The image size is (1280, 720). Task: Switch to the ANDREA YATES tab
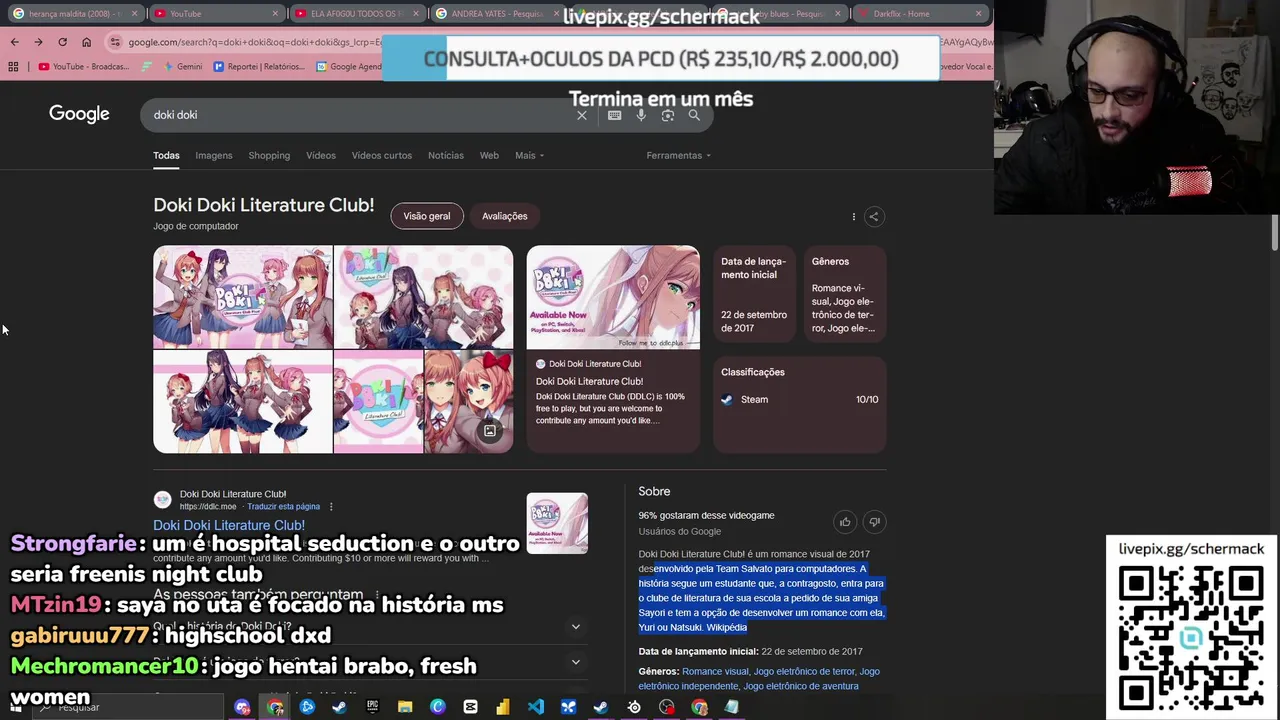coord(497,14)
